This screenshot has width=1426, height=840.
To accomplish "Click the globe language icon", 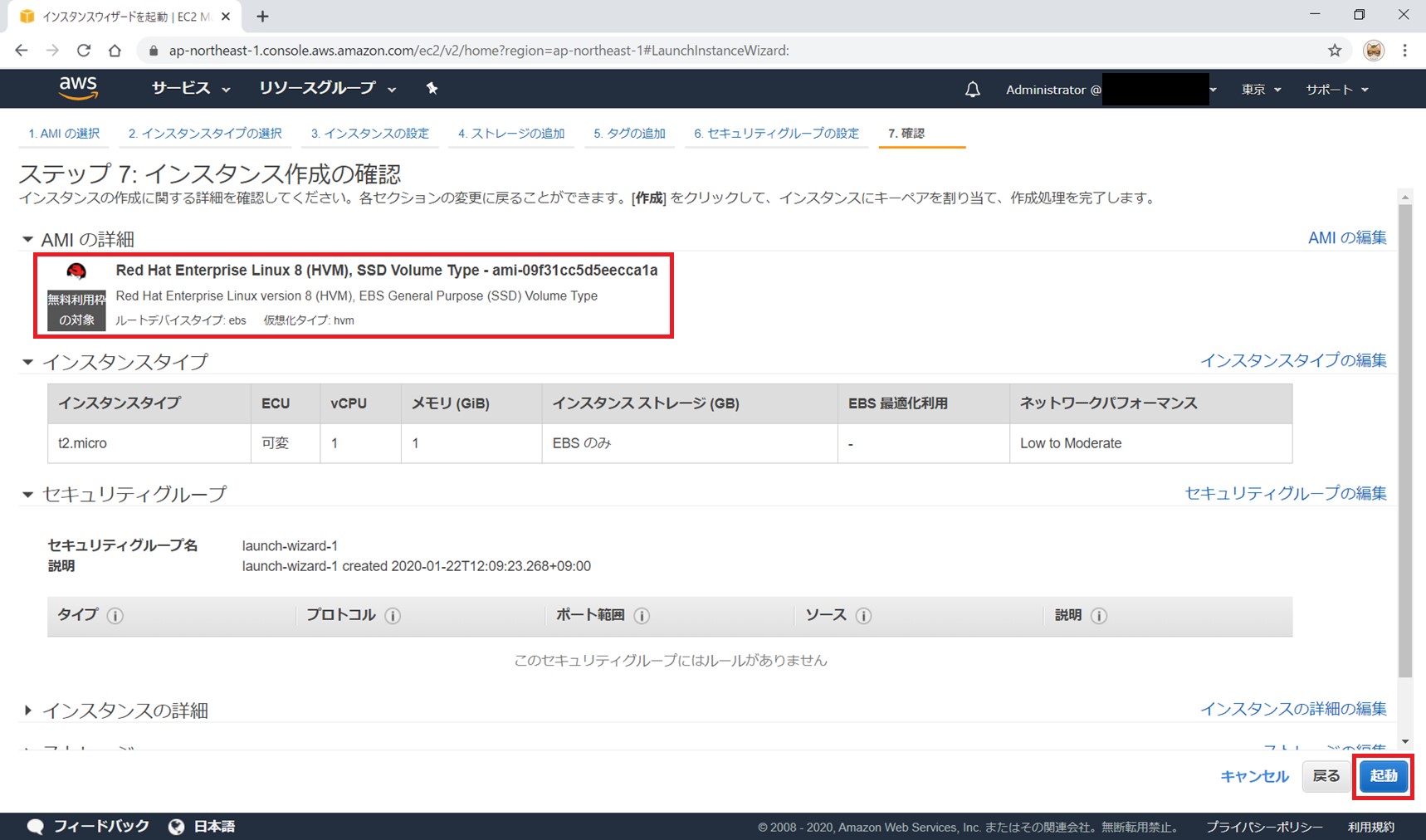I will point(176,827).
